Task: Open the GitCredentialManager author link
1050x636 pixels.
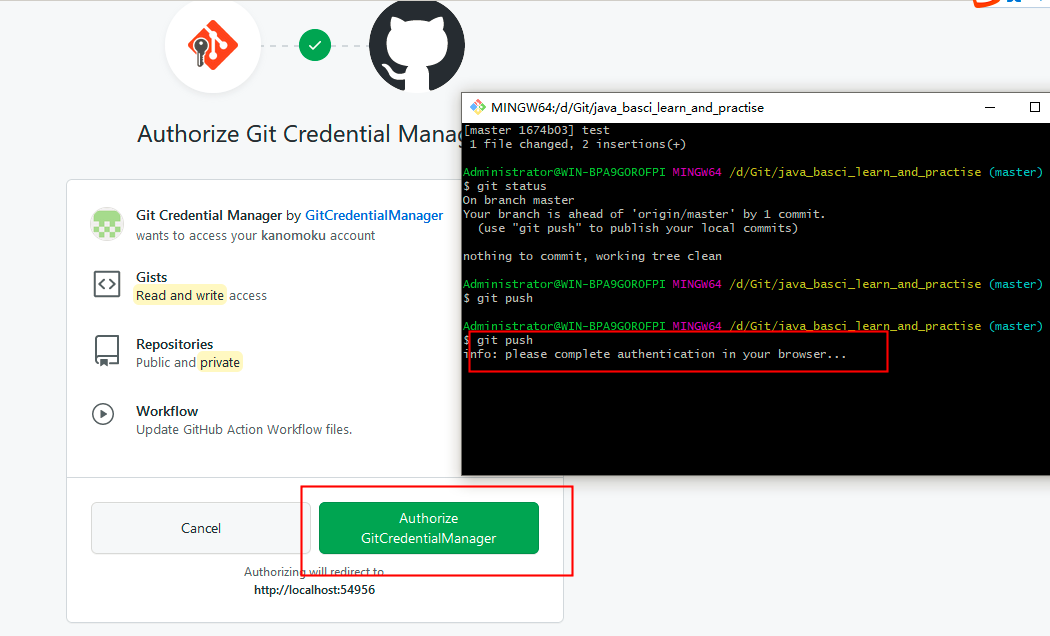Action: (374, 215)
